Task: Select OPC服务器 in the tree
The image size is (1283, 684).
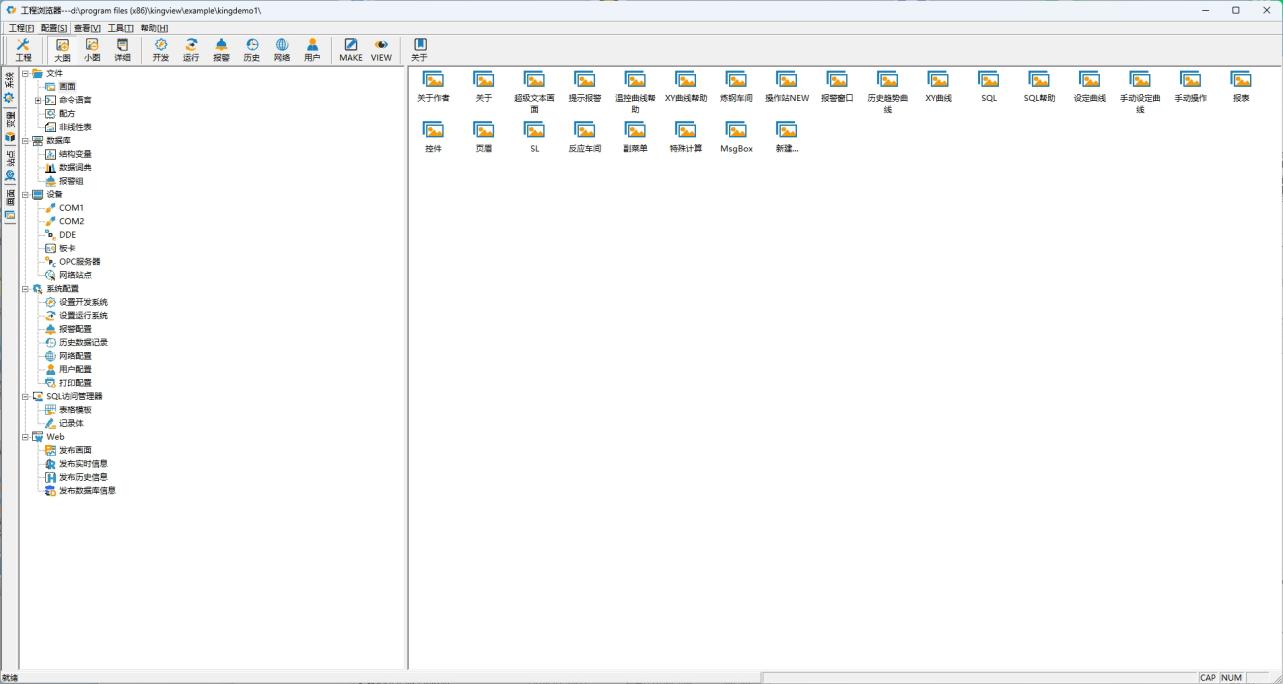Action: click(79, 262)
